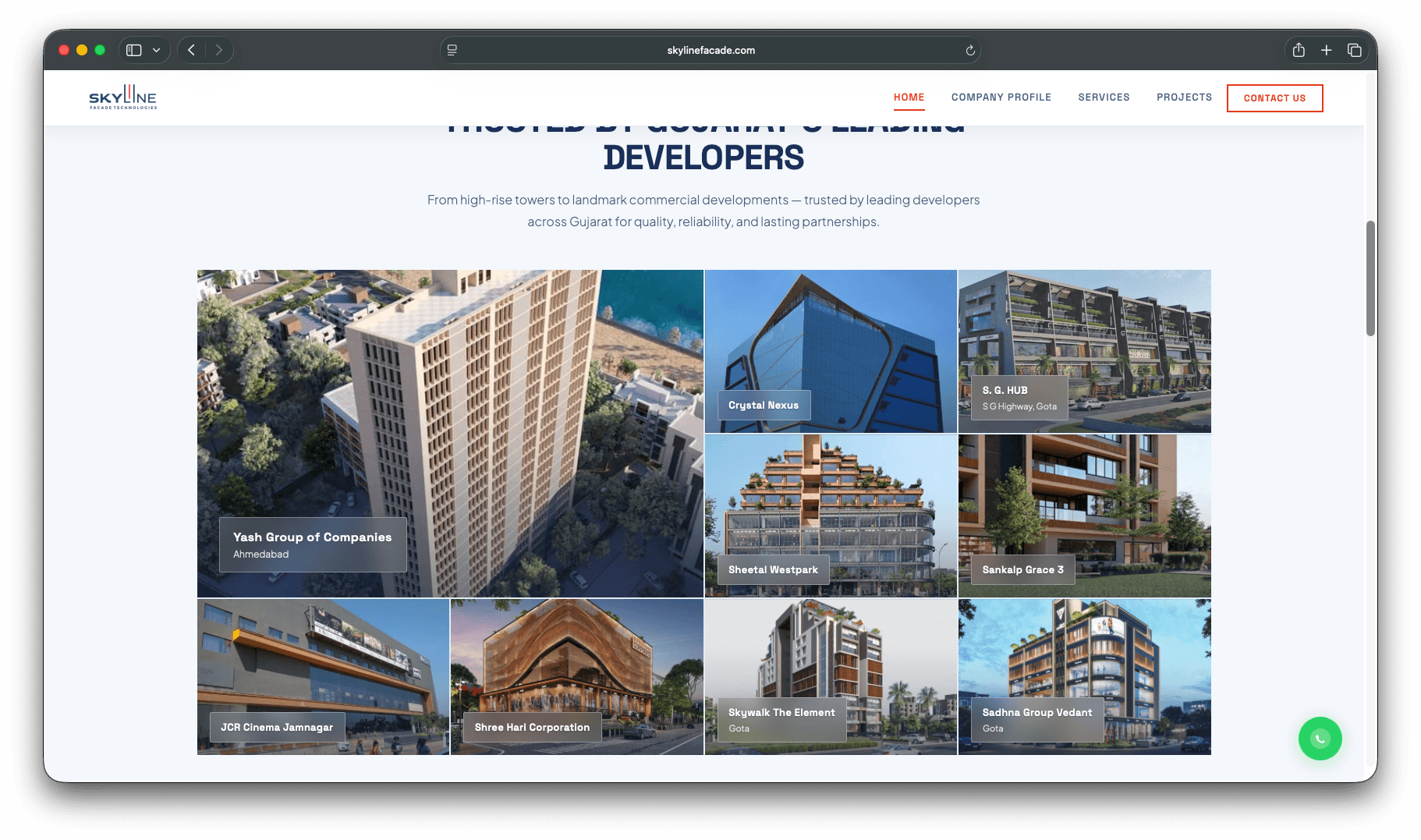Reload the page with the refresh icon

pos(970,51)
